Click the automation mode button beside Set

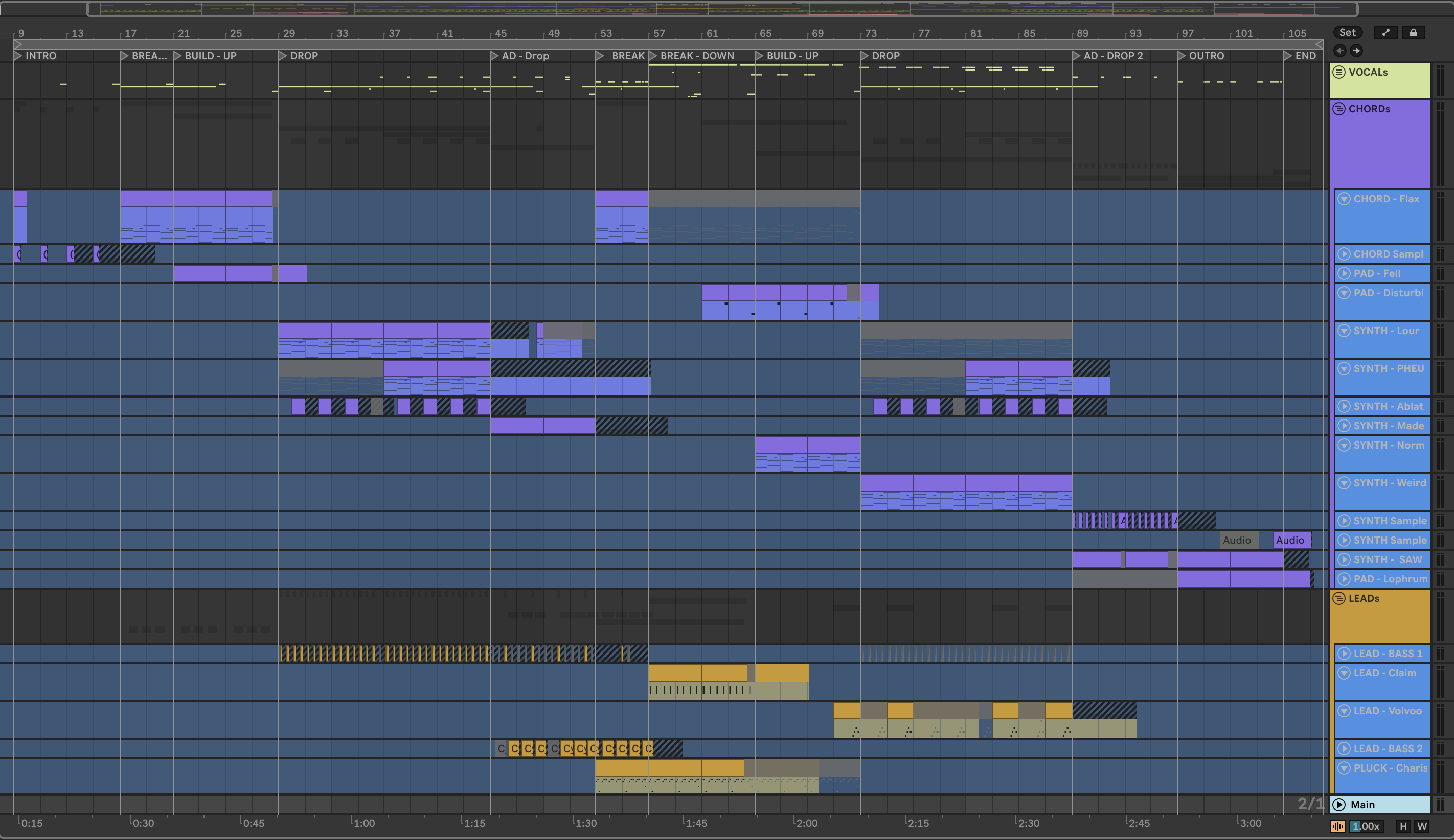(x=1385, y=32)
